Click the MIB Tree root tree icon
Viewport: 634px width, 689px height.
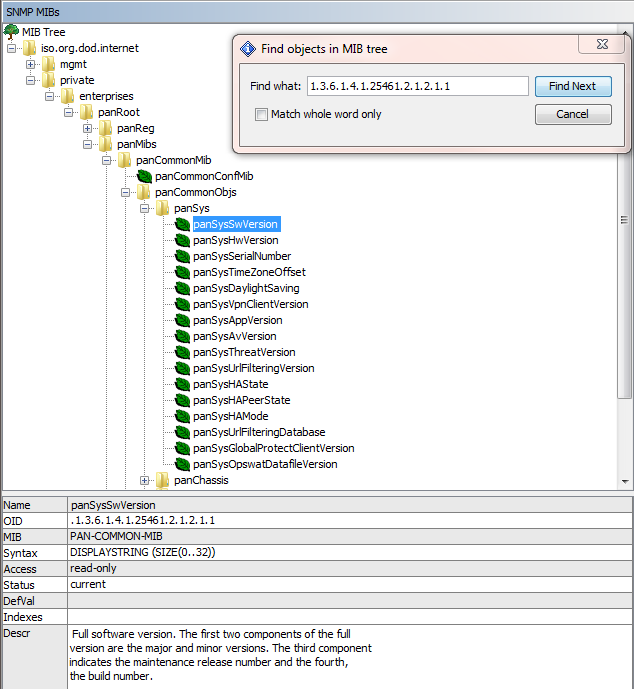(x=11, y=32)
